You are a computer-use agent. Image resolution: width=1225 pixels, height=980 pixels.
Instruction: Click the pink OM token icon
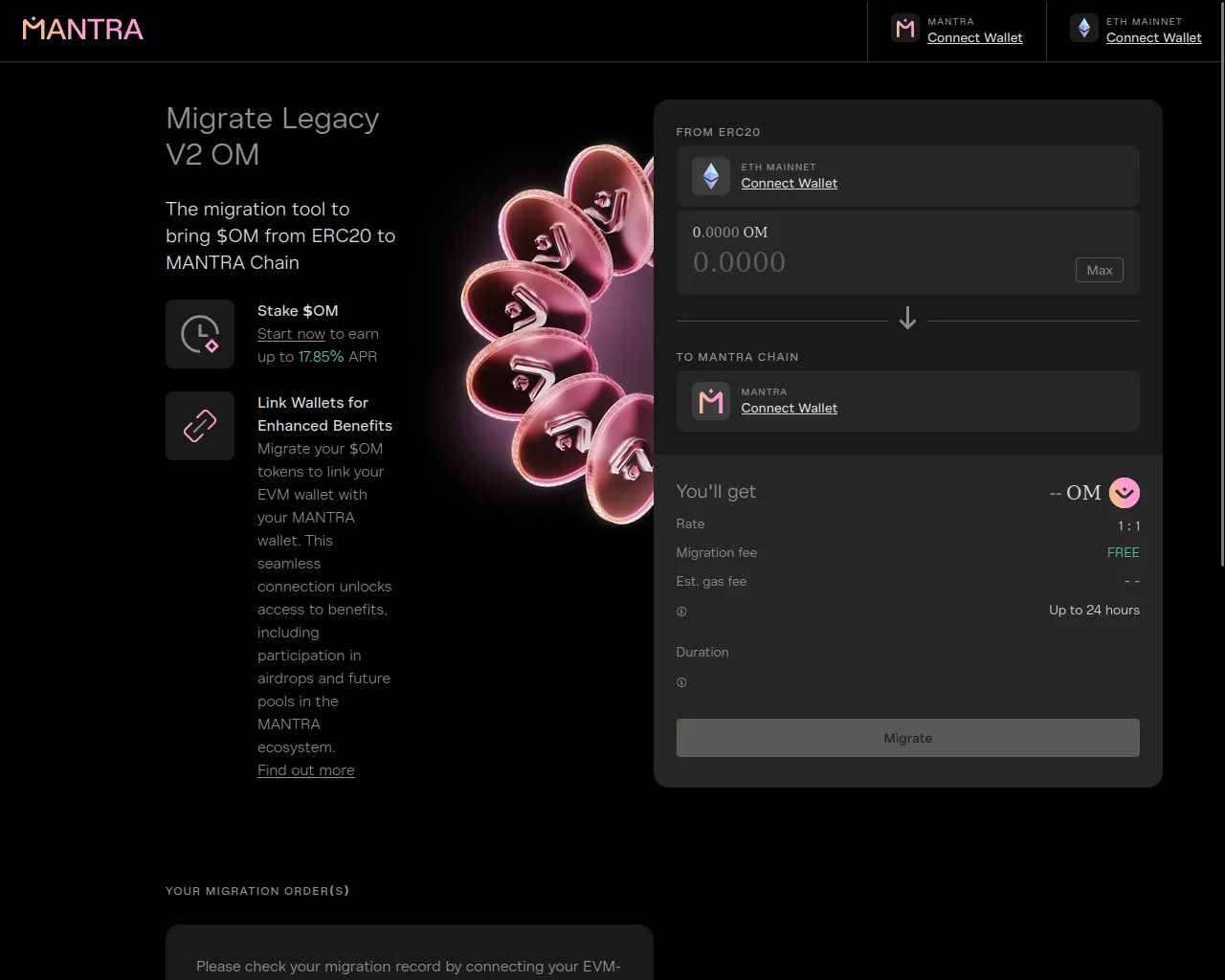pos(1124,493)
